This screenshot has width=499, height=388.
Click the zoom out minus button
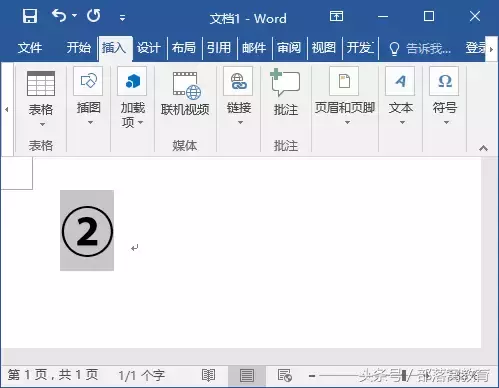coord(312,376)
